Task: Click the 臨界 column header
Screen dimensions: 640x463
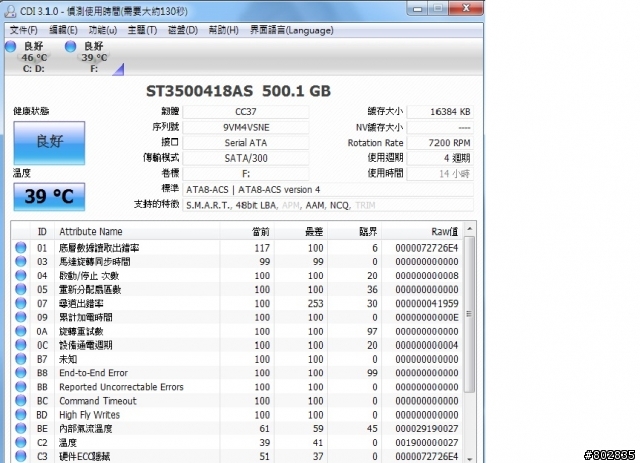Action: click(355, 232)
